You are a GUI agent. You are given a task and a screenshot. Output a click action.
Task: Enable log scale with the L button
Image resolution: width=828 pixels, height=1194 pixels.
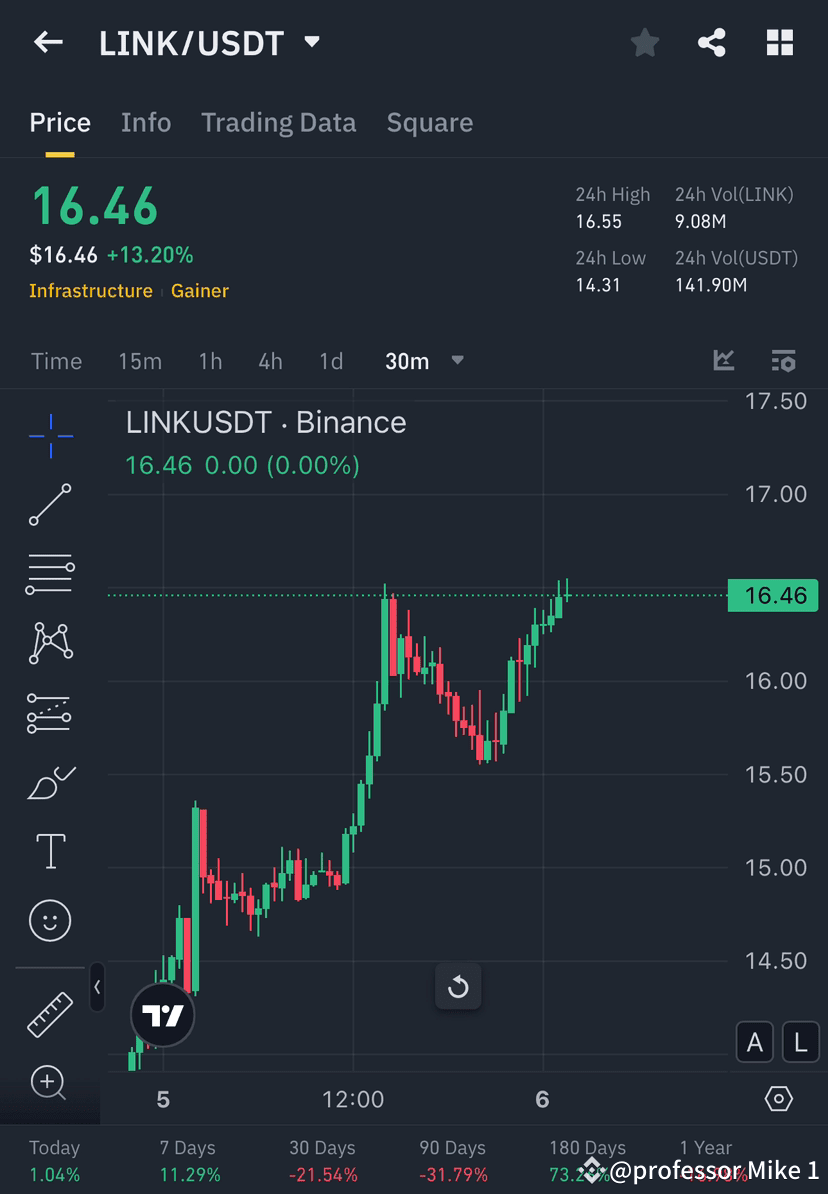[x=800, y=1042]
